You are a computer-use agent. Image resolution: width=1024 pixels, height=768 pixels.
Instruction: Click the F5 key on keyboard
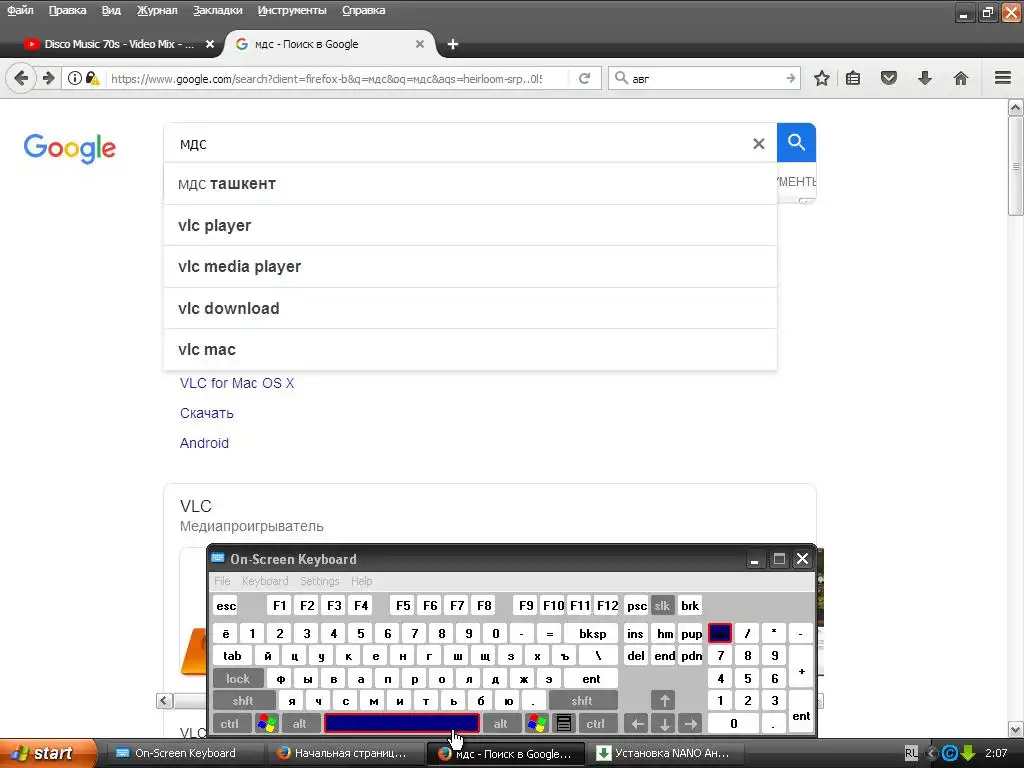(403, 606)
